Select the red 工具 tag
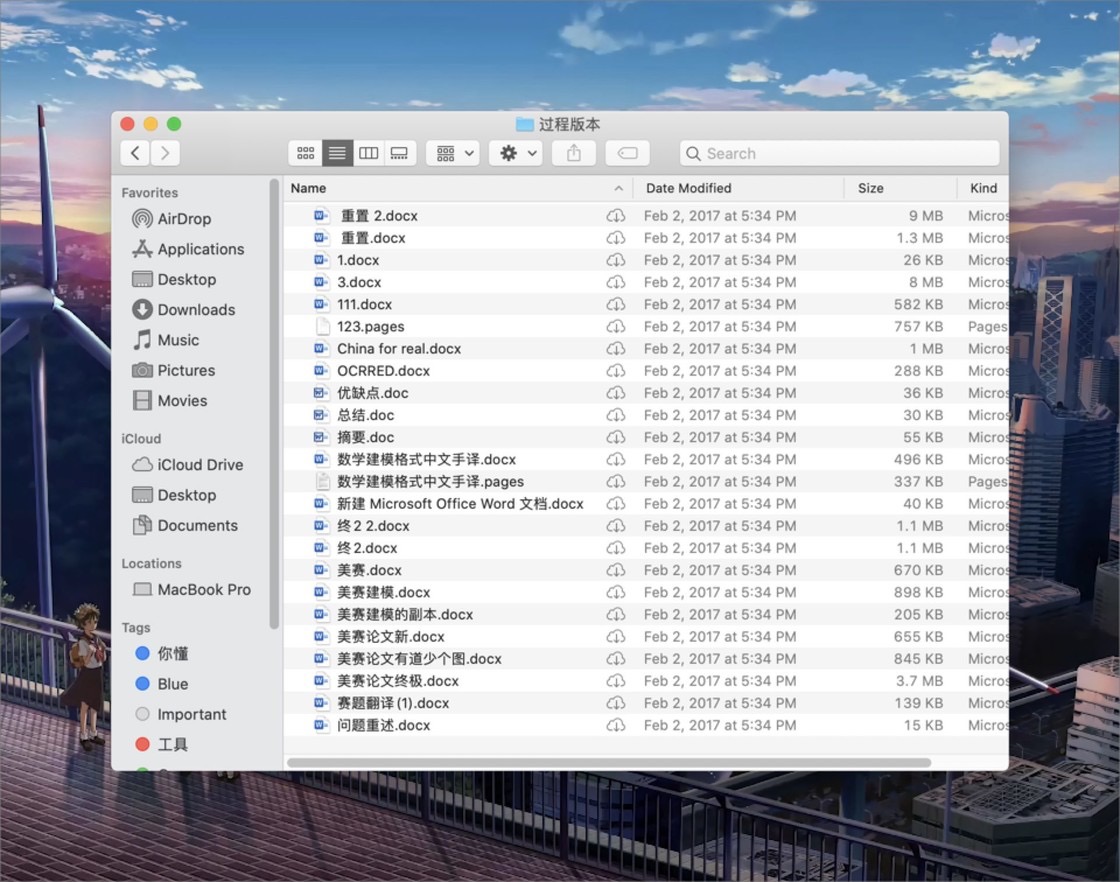This screenshot has width=1120, height=882. tap(162, 745)
